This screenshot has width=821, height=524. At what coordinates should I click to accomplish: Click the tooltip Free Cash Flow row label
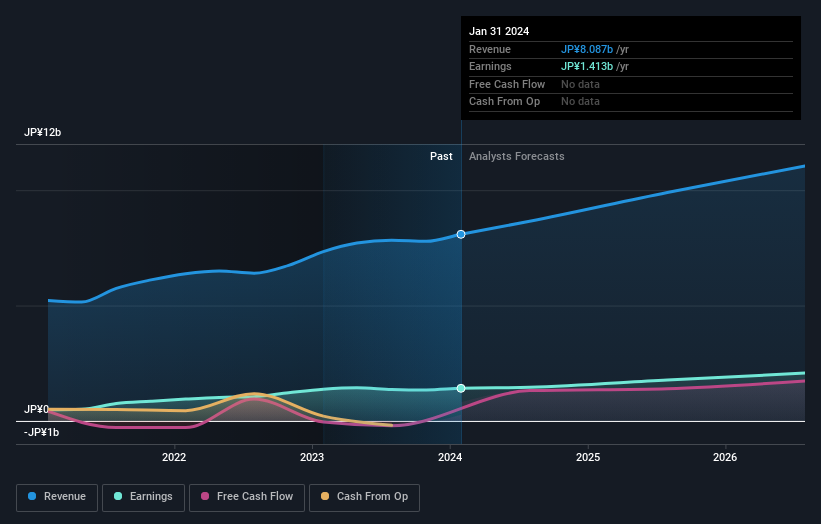[x=507, y=84]
